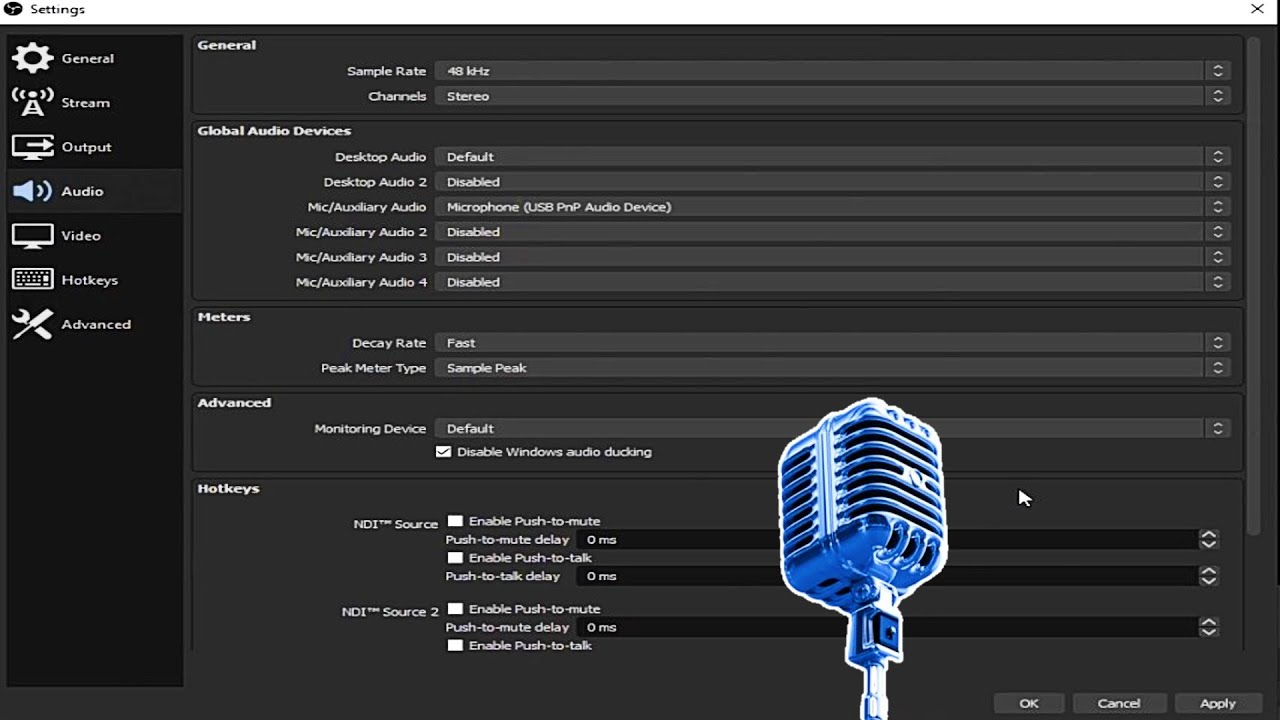Enable Push-to-mute for NDI Source
1280x720 pixels.
[x=455, y=521]
